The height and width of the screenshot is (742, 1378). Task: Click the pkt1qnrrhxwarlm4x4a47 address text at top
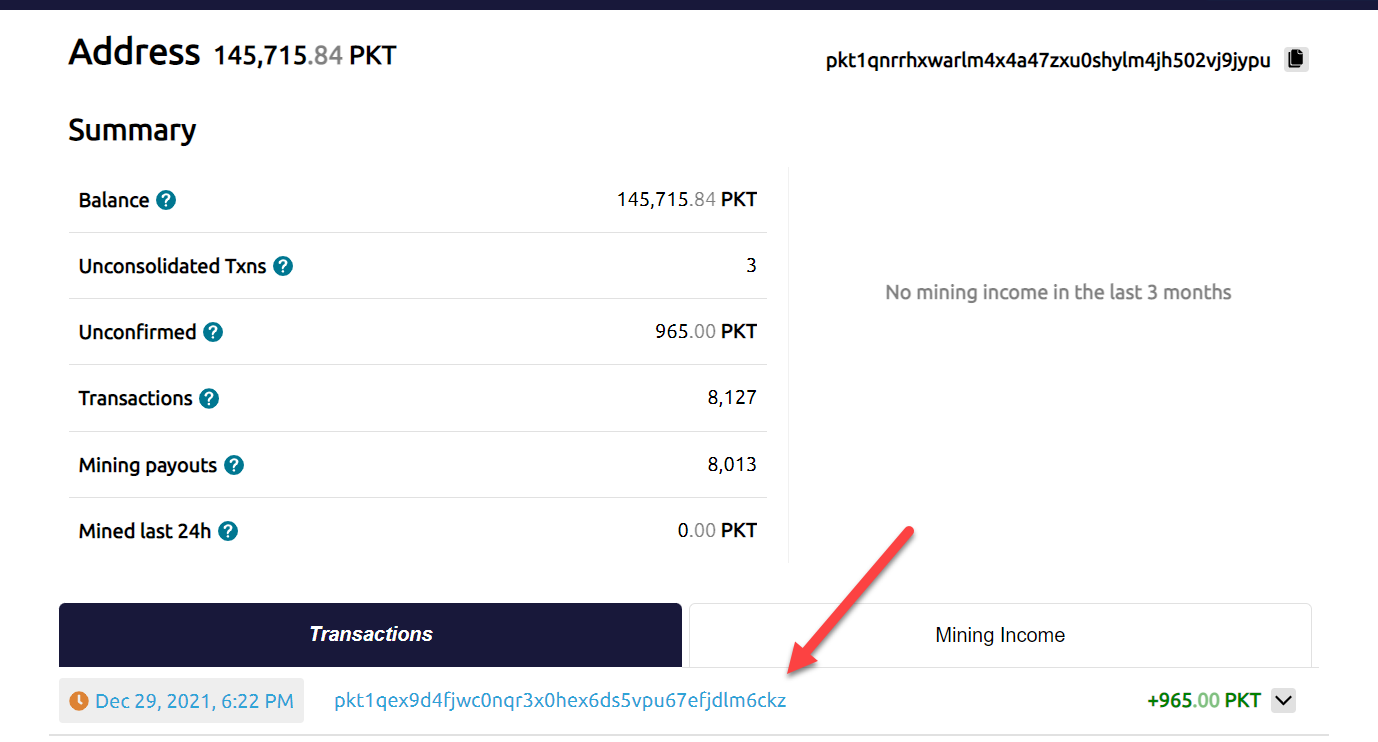click(x=1048, y=60)
